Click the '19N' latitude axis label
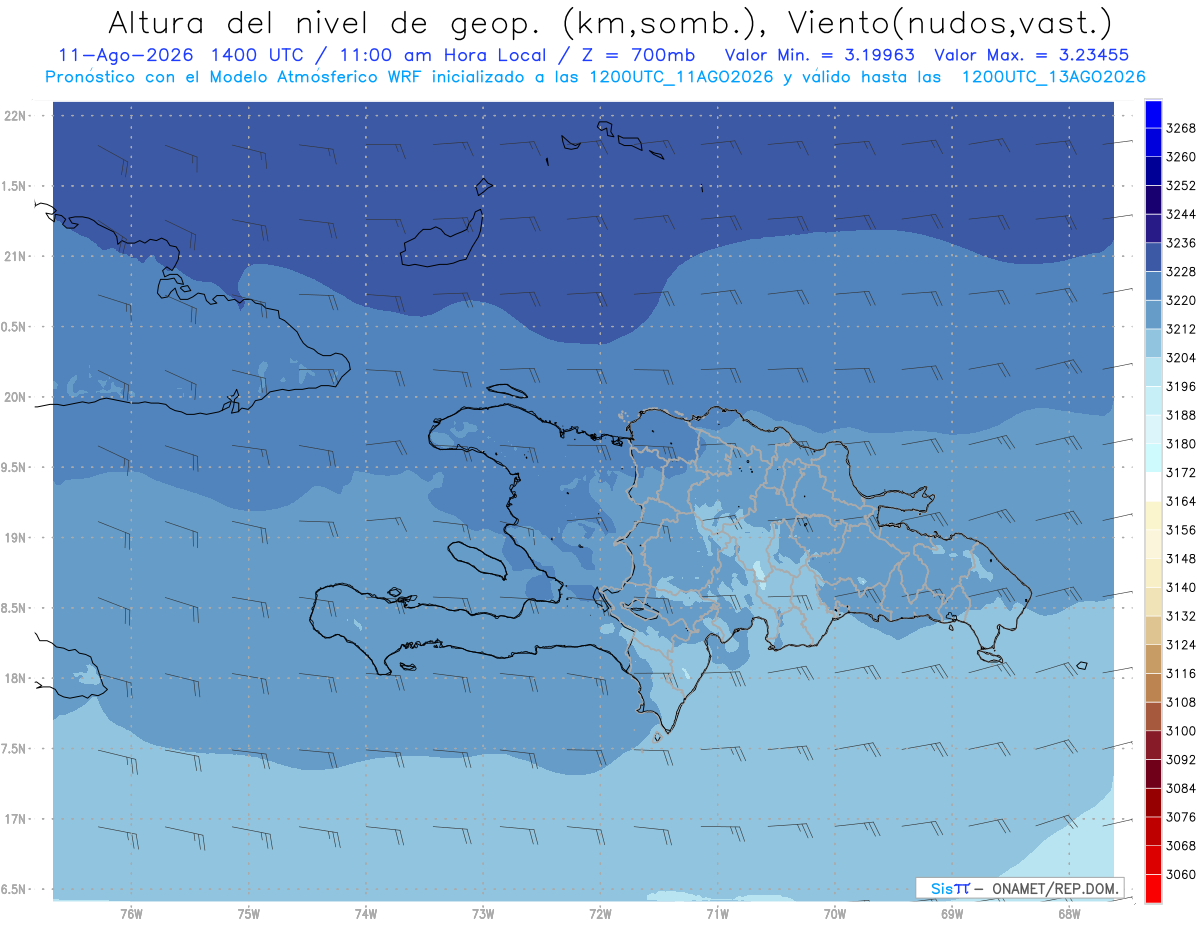1200x927 pixels. pos(16,538)
